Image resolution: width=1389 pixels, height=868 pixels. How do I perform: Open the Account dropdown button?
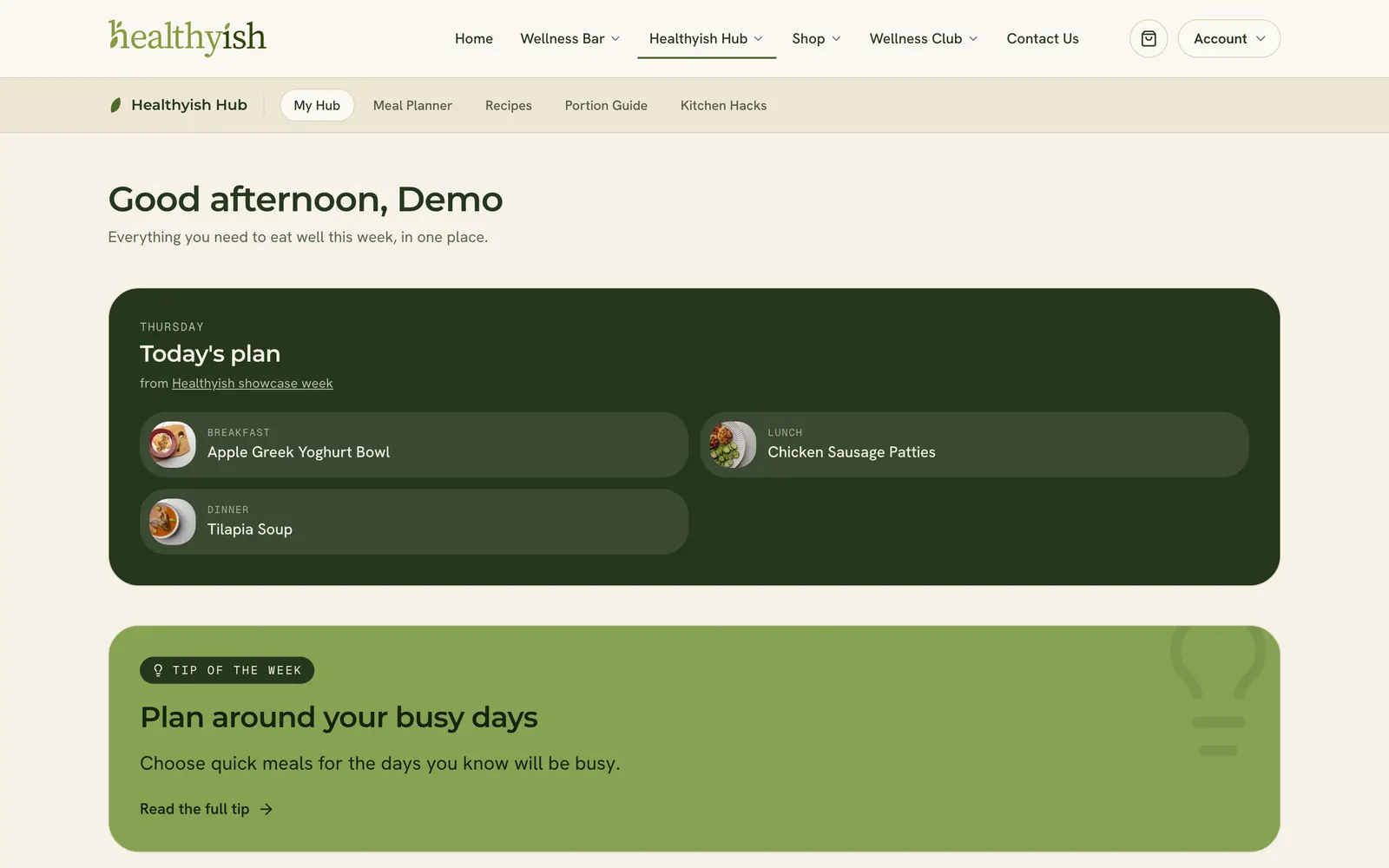tap(1228, 39)
